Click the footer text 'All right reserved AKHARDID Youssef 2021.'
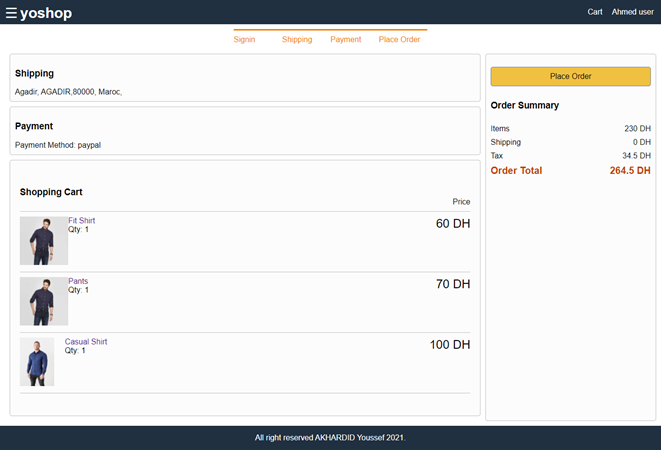This screenshot has height=450, width=661. pyautogui.click(x=330, y=438)
